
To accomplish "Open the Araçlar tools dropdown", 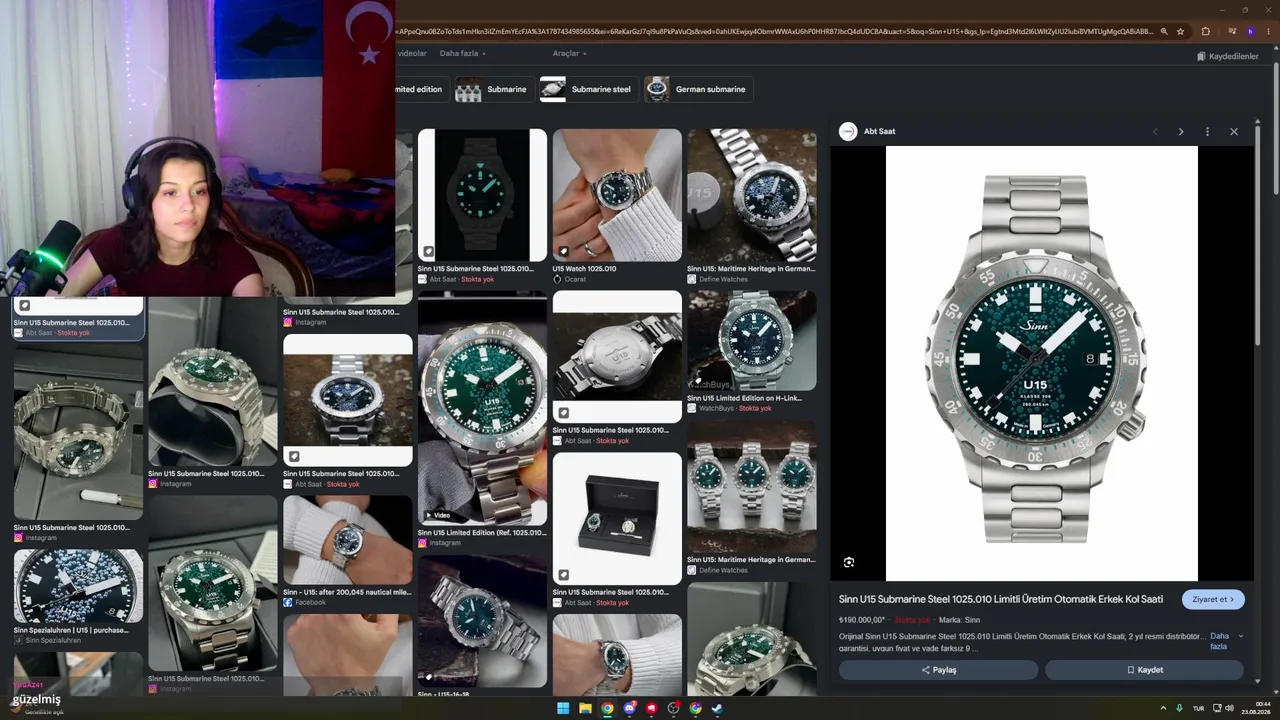I will tap(570, 53).
